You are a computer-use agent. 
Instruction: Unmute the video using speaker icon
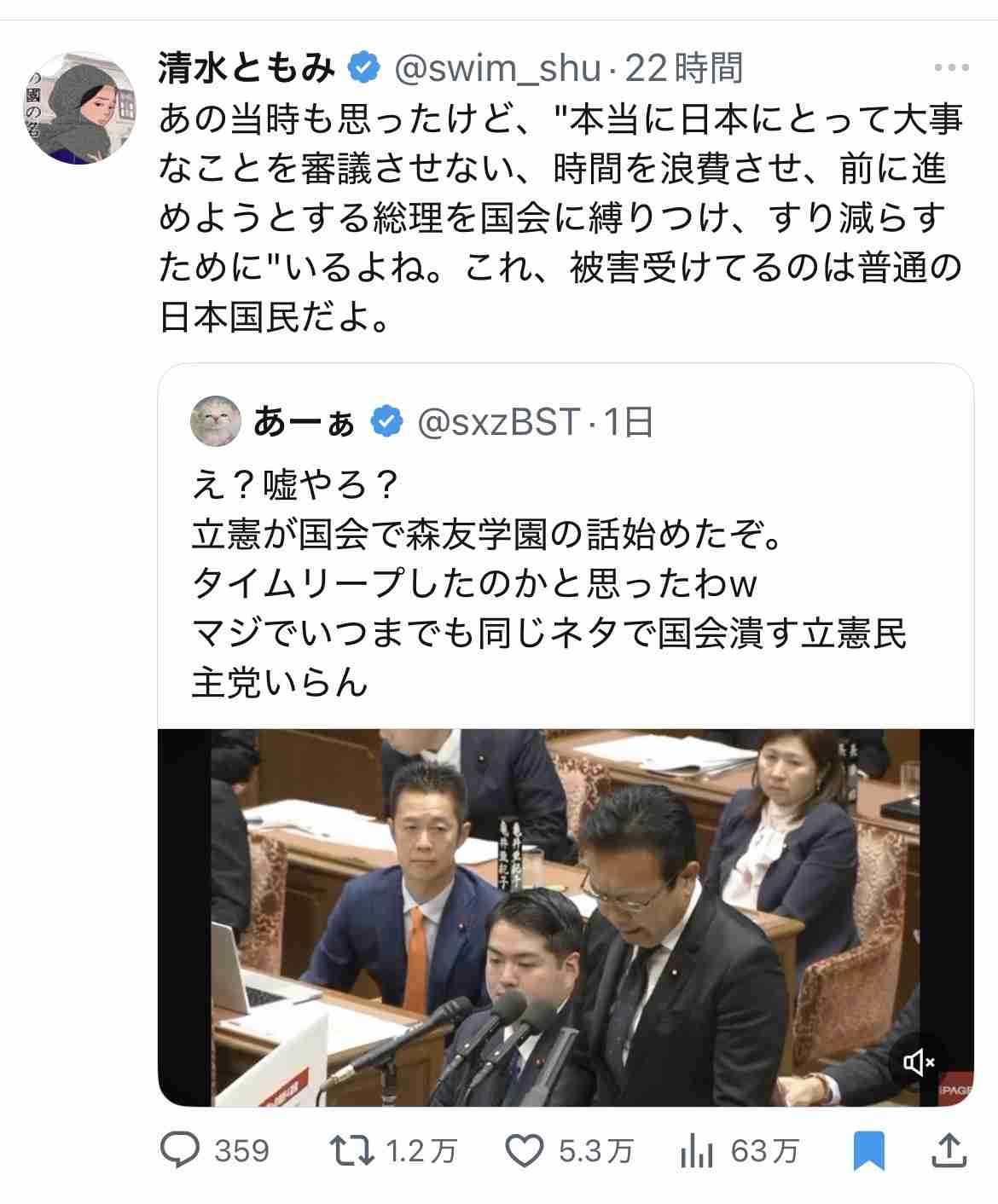tap(919, 1062)
